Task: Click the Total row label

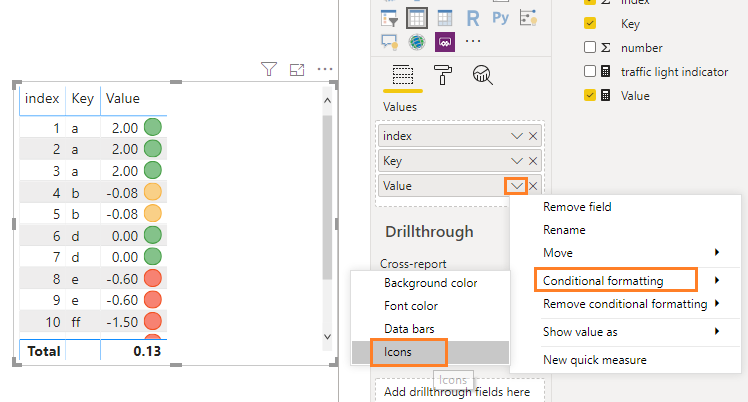Action: (44, 351)
